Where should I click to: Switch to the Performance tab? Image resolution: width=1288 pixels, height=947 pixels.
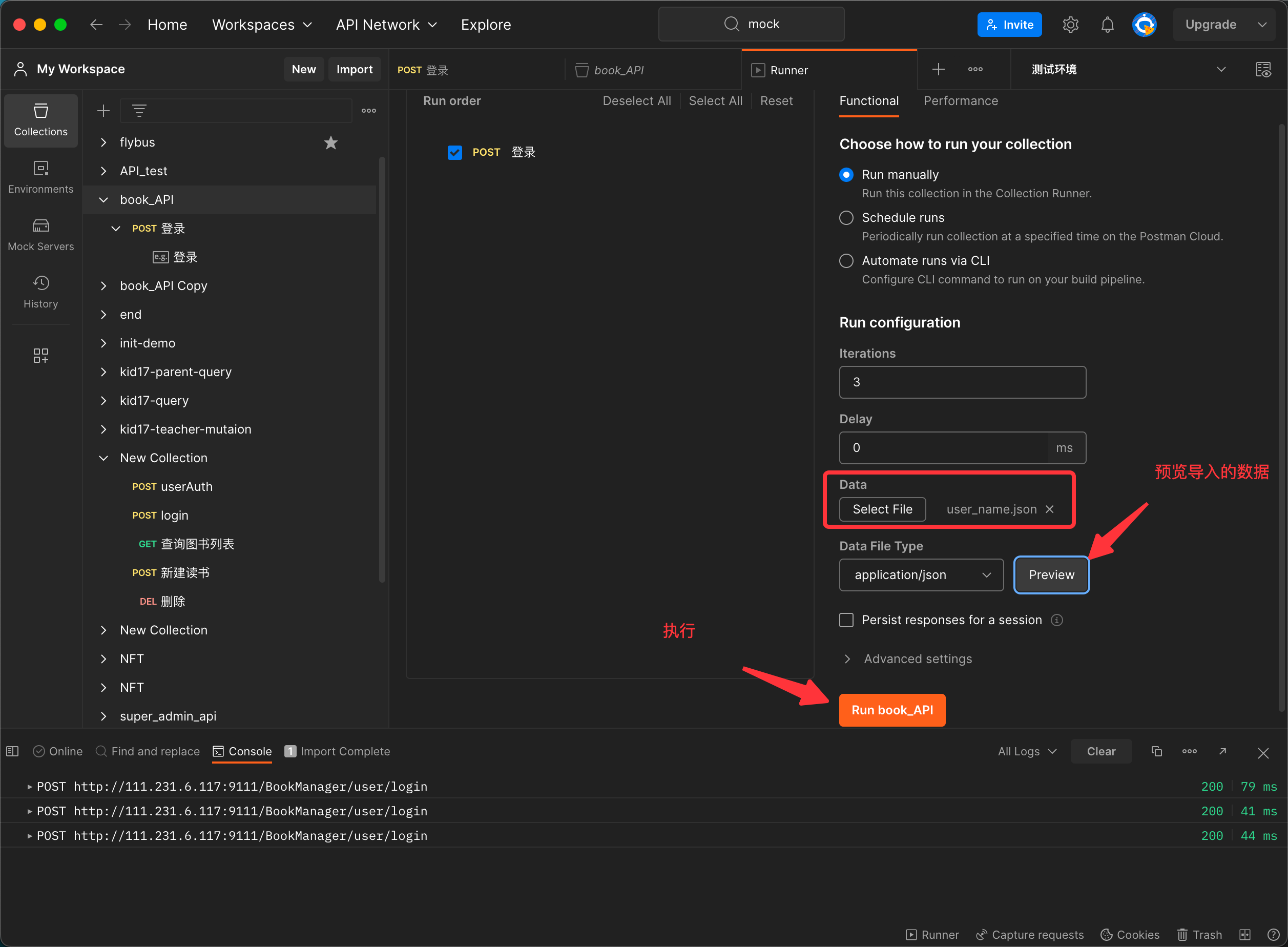(x=960, y=101)
